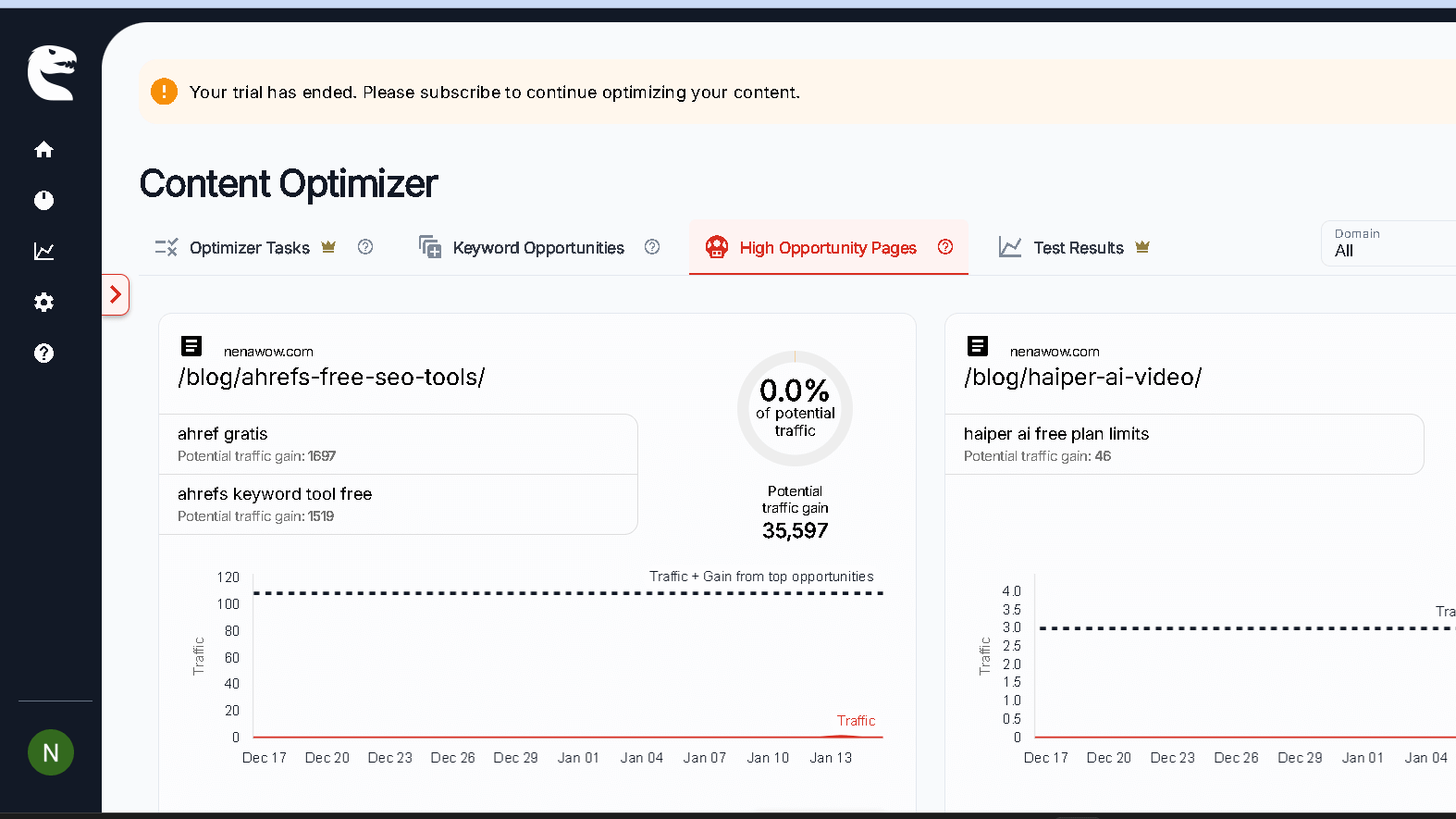Click nenawow.com domain on haiper card

point(1055,352)
